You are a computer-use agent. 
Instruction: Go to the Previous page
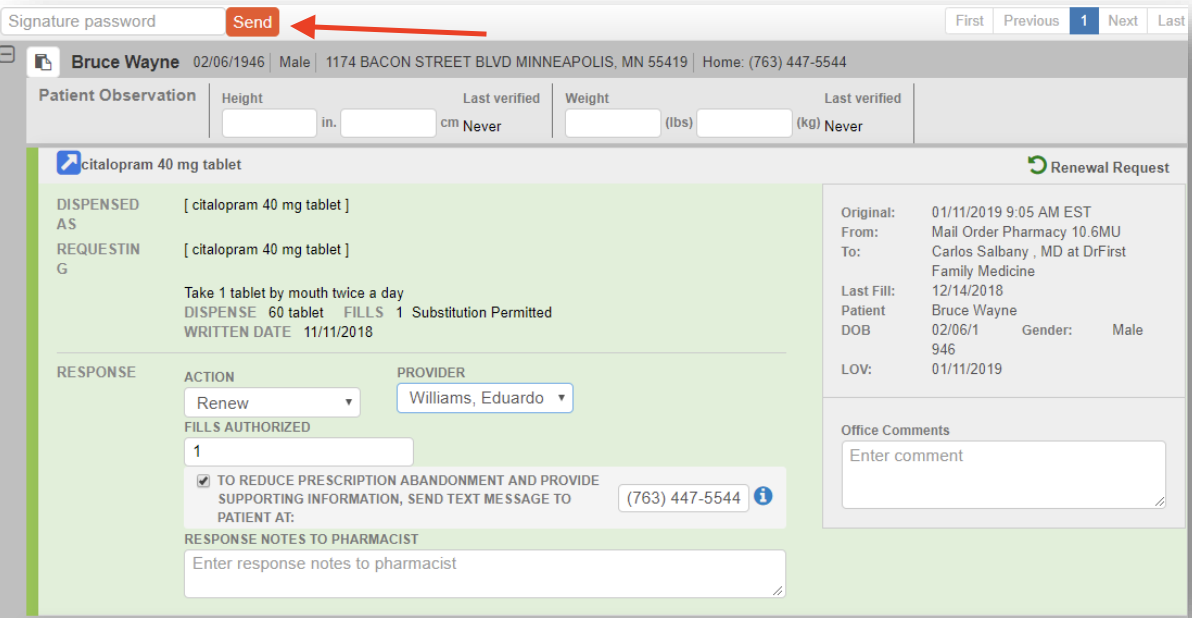tap(1031, 21)
